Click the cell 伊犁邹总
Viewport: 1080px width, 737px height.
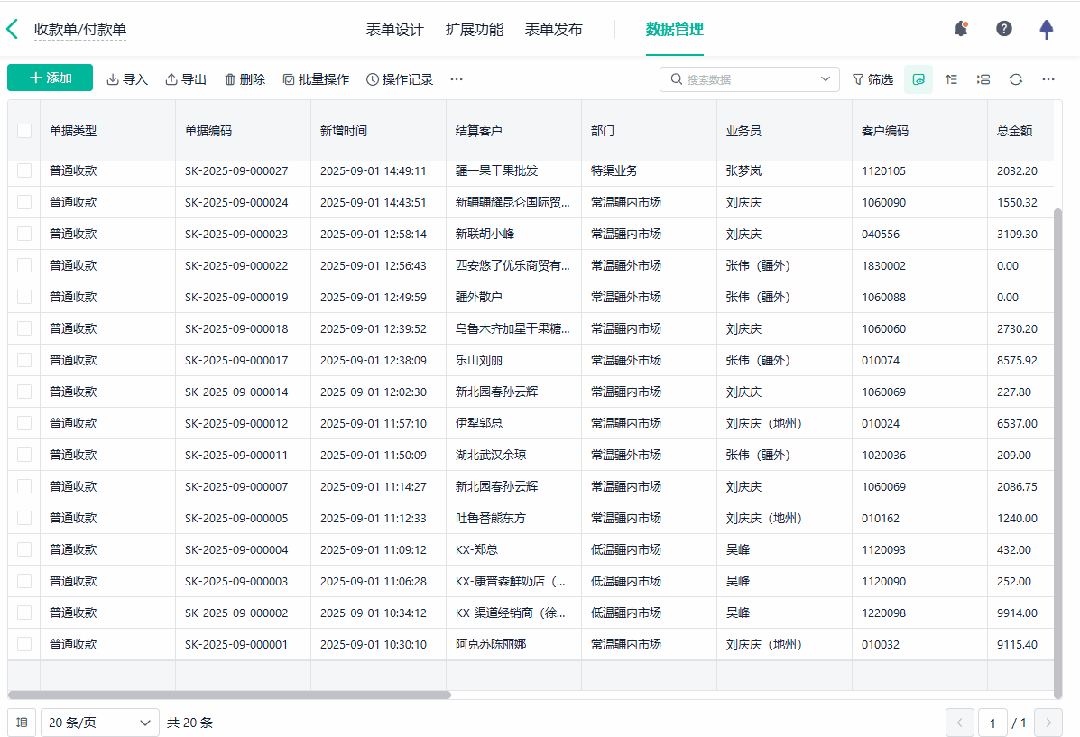click(479, 423)
